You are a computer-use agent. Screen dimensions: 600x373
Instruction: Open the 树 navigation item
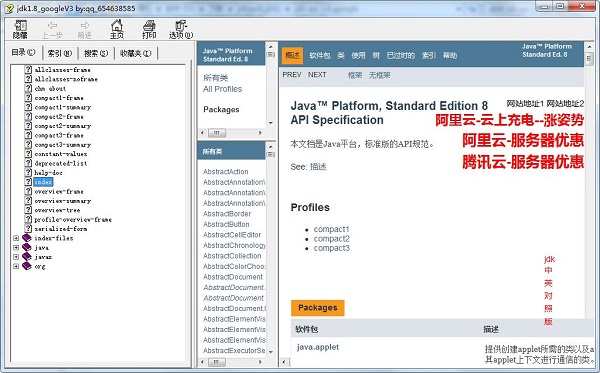coord(376,55)
